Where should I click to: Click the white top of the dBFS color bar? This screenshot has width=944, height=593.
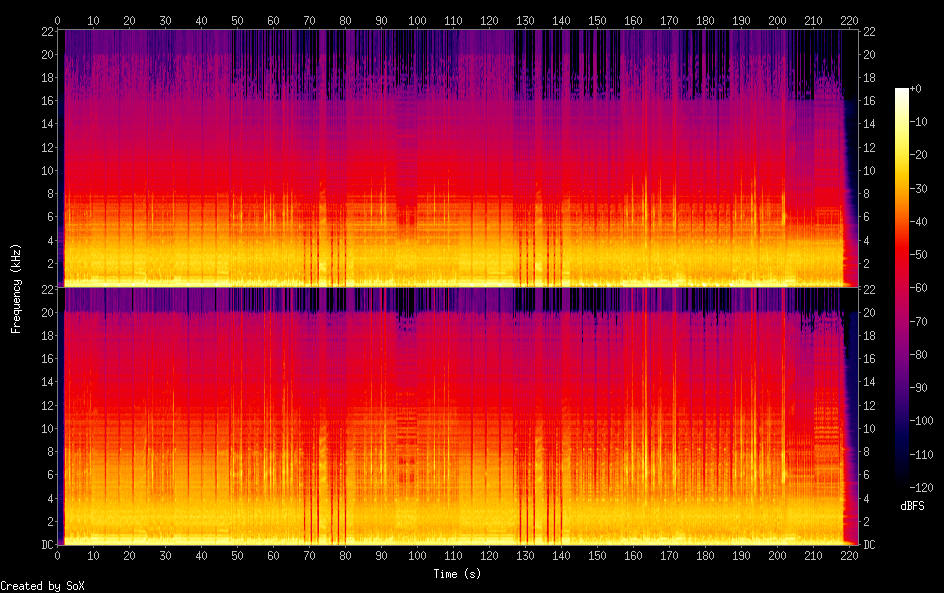pos(902,92)
